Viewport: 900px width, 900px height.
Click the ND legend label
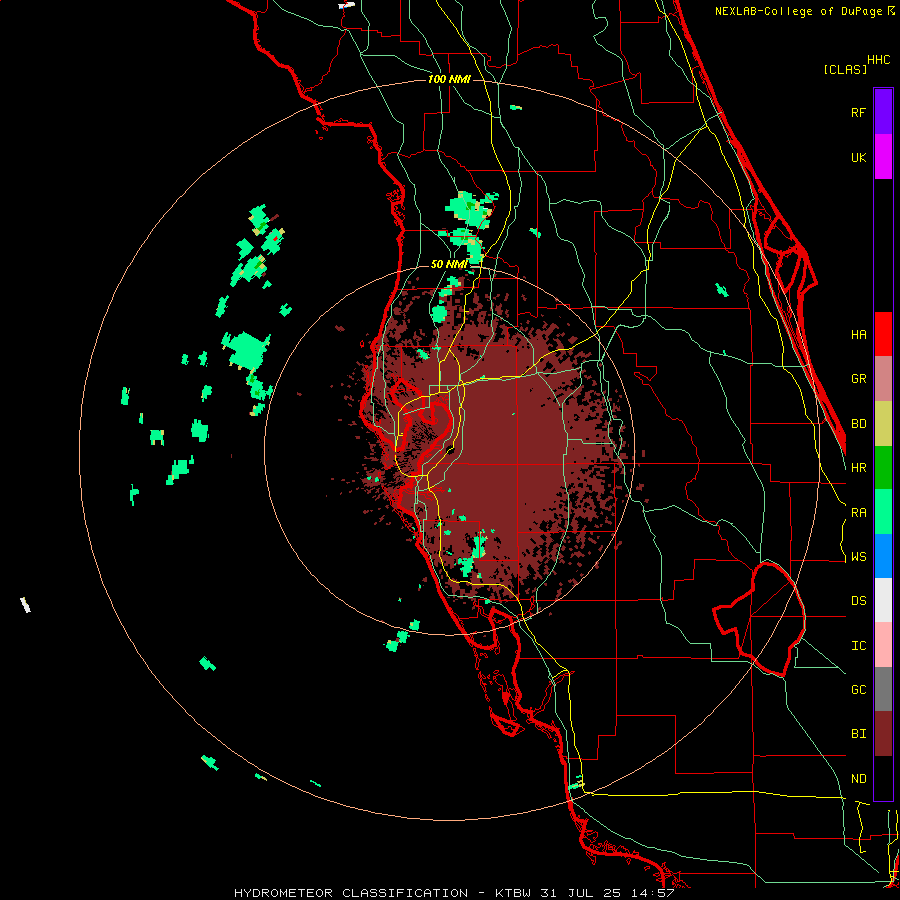point(858,779)
